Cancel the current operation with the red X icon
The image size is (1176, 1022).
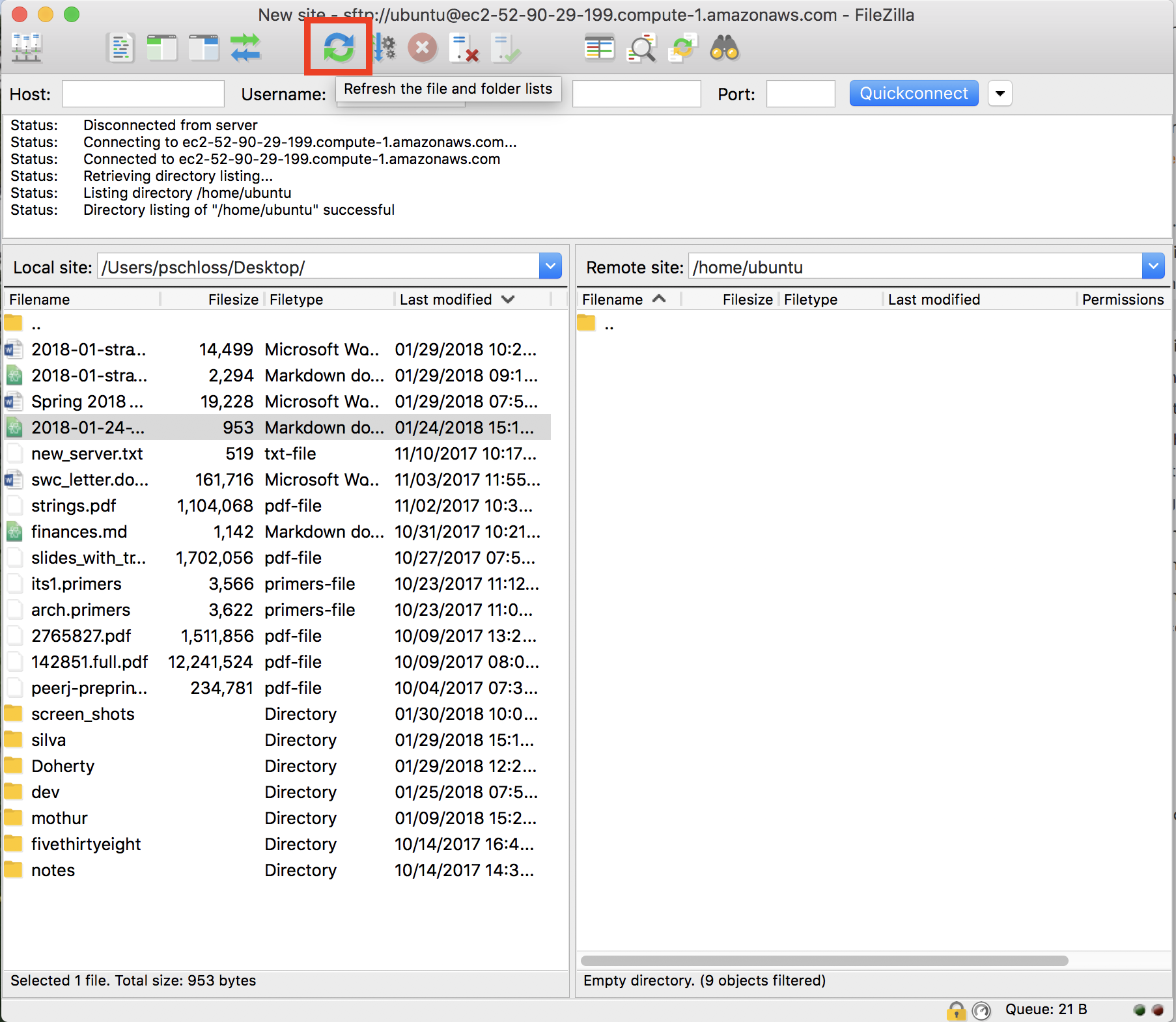[x=423, y=48]
